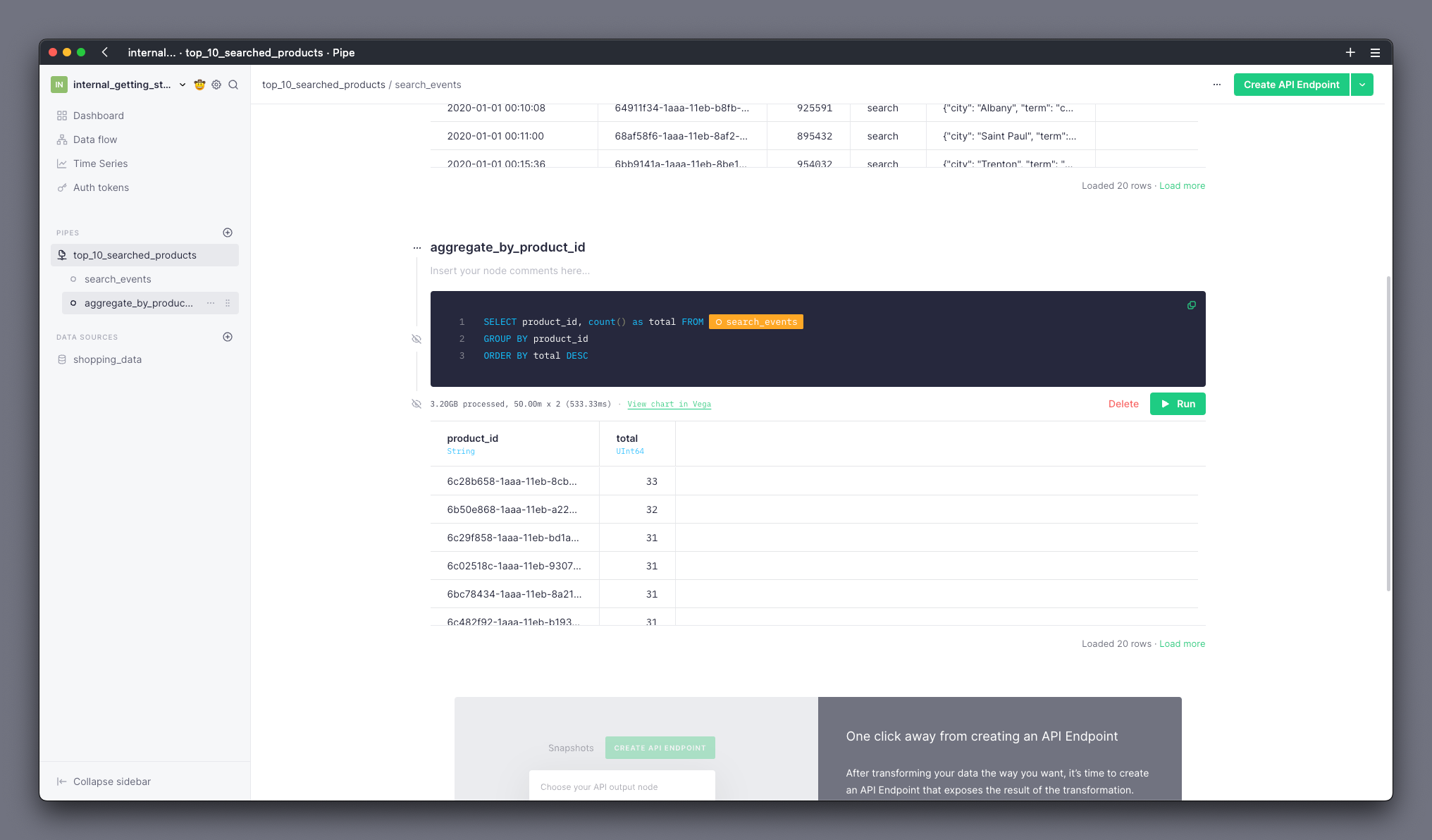
Task: Select the search_events node in the sidebar
Action: (x=118, y=279)
